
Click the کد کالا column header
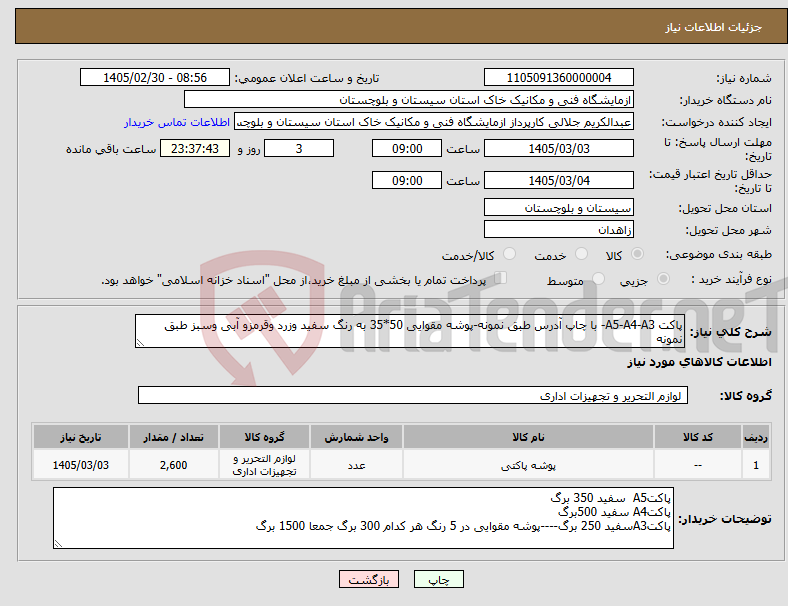(x=698, y=437)
